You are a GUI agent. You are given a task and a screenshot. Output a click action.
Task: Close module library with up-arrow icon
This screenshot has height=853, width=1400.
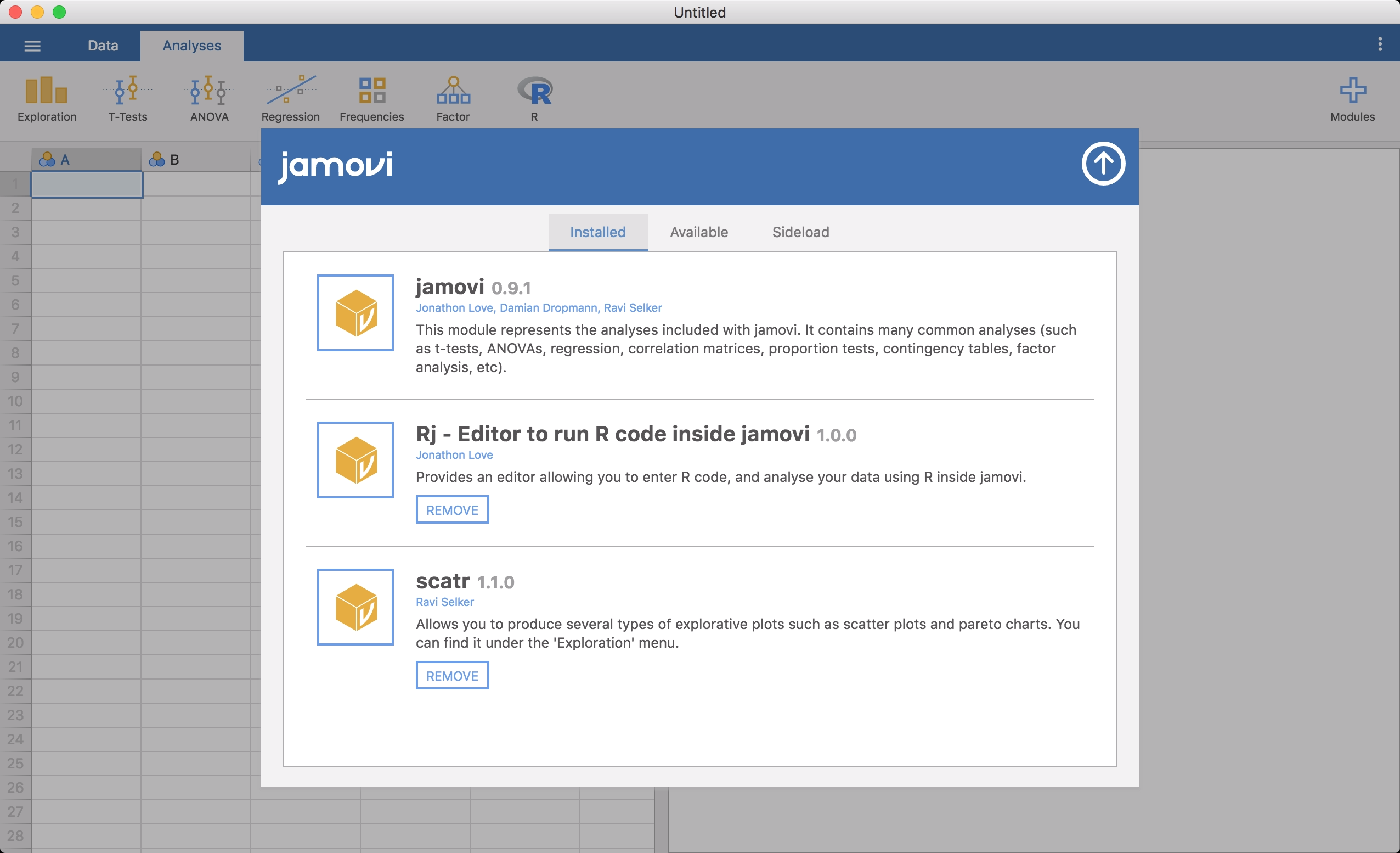tap(1103, 164)
